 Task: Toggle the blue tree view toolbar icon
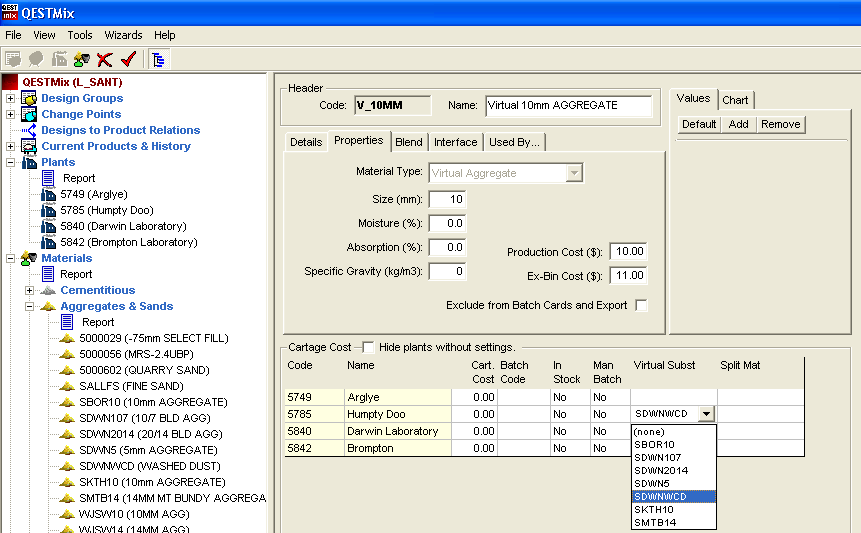[158, 60]
